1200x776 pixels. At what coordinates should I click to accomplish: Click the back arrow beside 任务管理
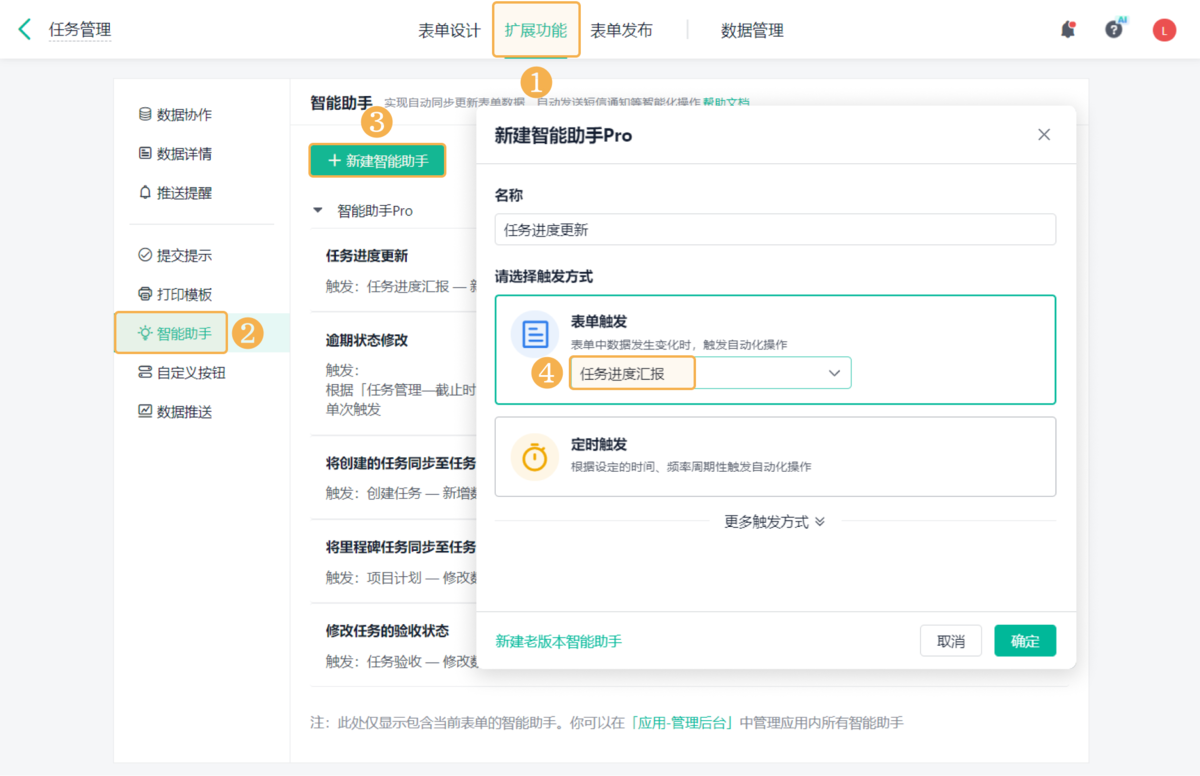(25, 30)
